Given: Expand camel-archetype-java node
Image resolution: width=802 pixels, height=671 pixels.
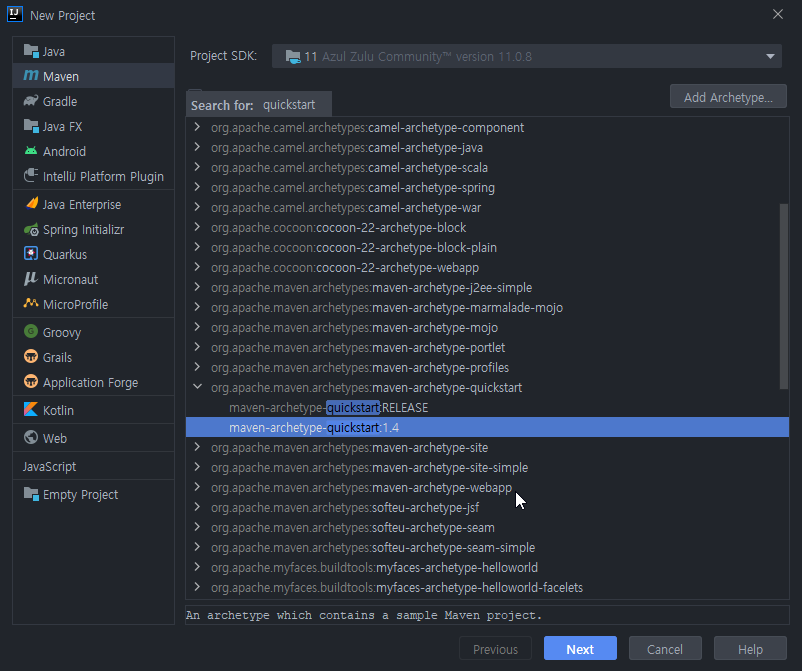Looking at the screenshot, I should 197,147.
